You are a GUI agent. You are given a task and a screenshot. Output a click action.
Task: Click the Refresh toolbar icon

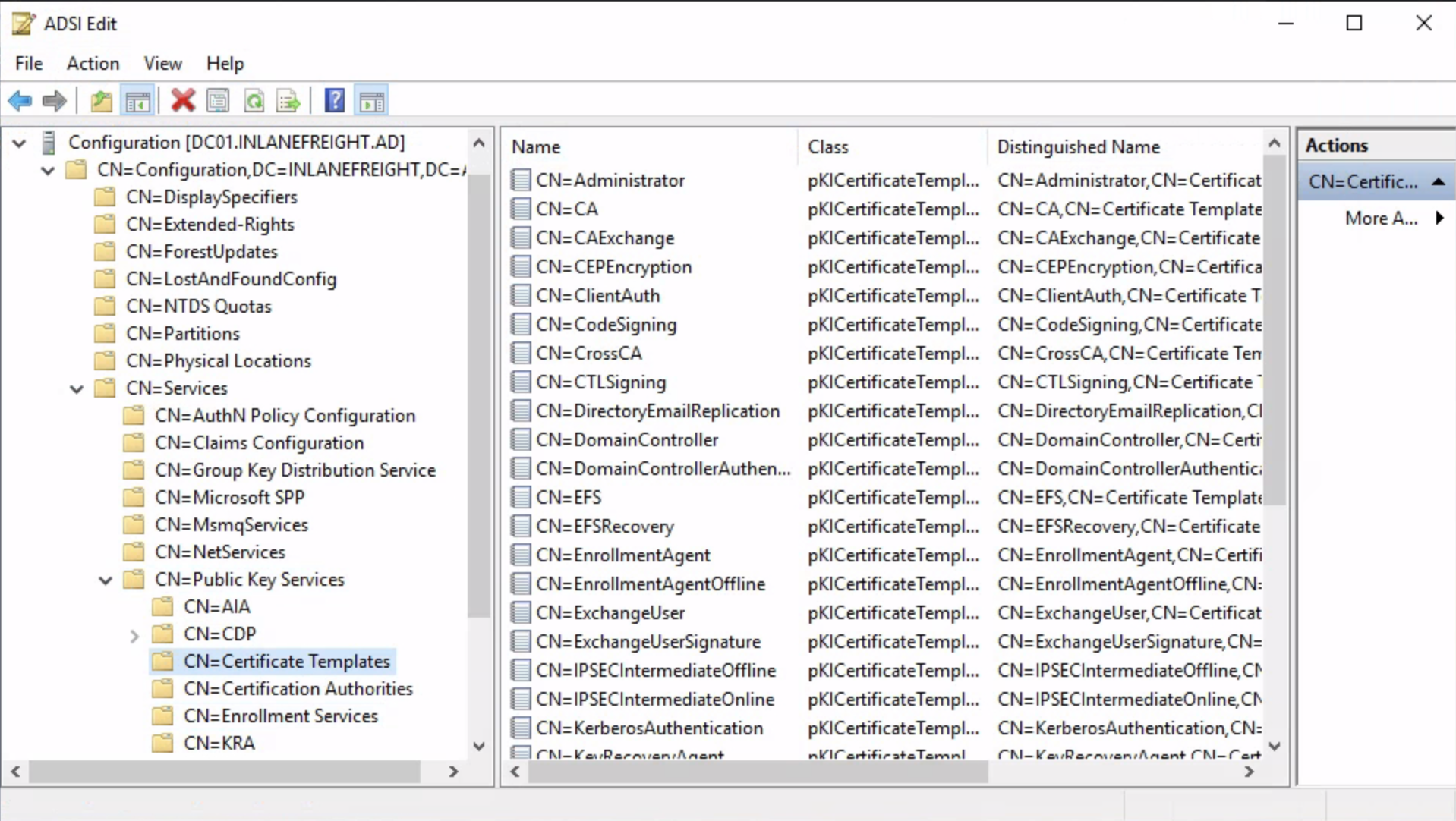[254, 101]
